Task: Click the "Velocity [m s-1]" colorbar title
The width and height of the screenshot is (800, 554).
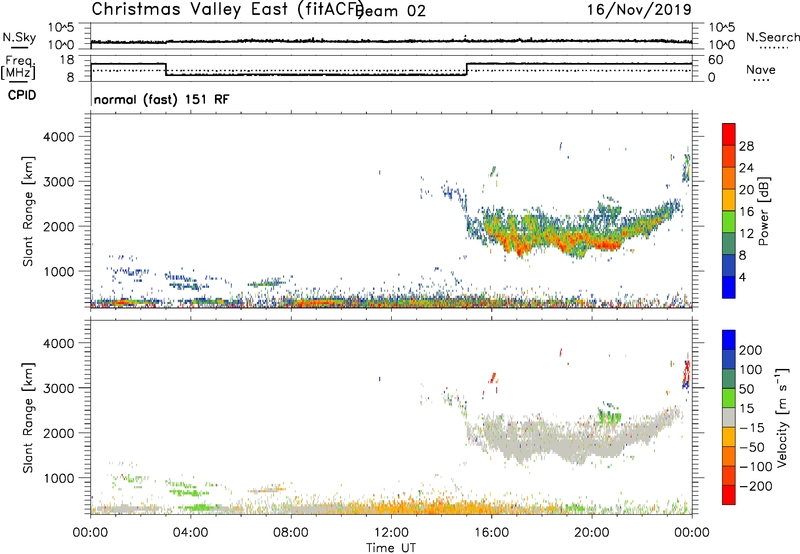Action: [782, 418]
